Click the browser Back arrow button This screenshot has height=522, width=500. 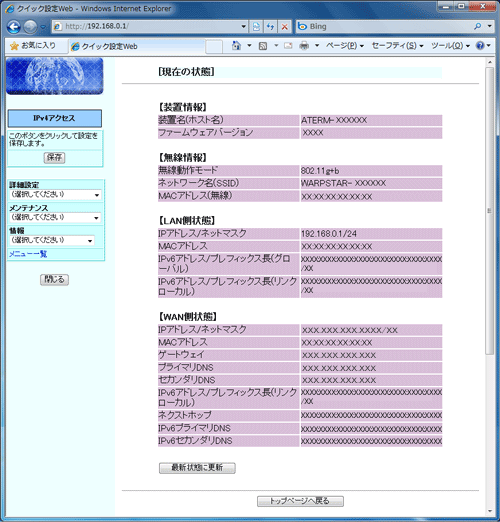pyautogui.click(x=14, y=27)
